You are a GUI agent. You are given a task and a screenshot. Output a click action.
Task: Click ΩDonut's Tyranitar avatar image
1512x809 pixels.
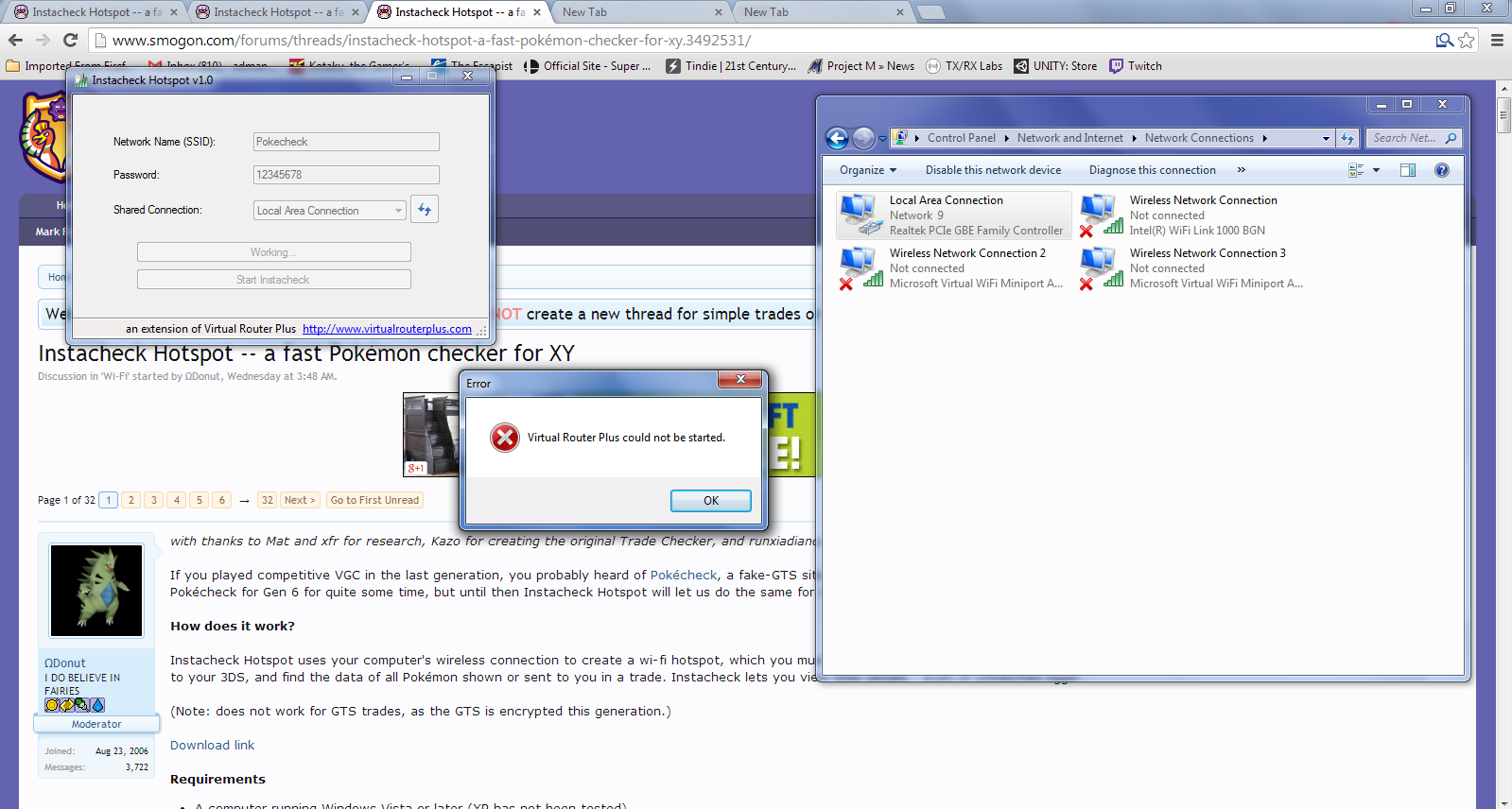96,591
